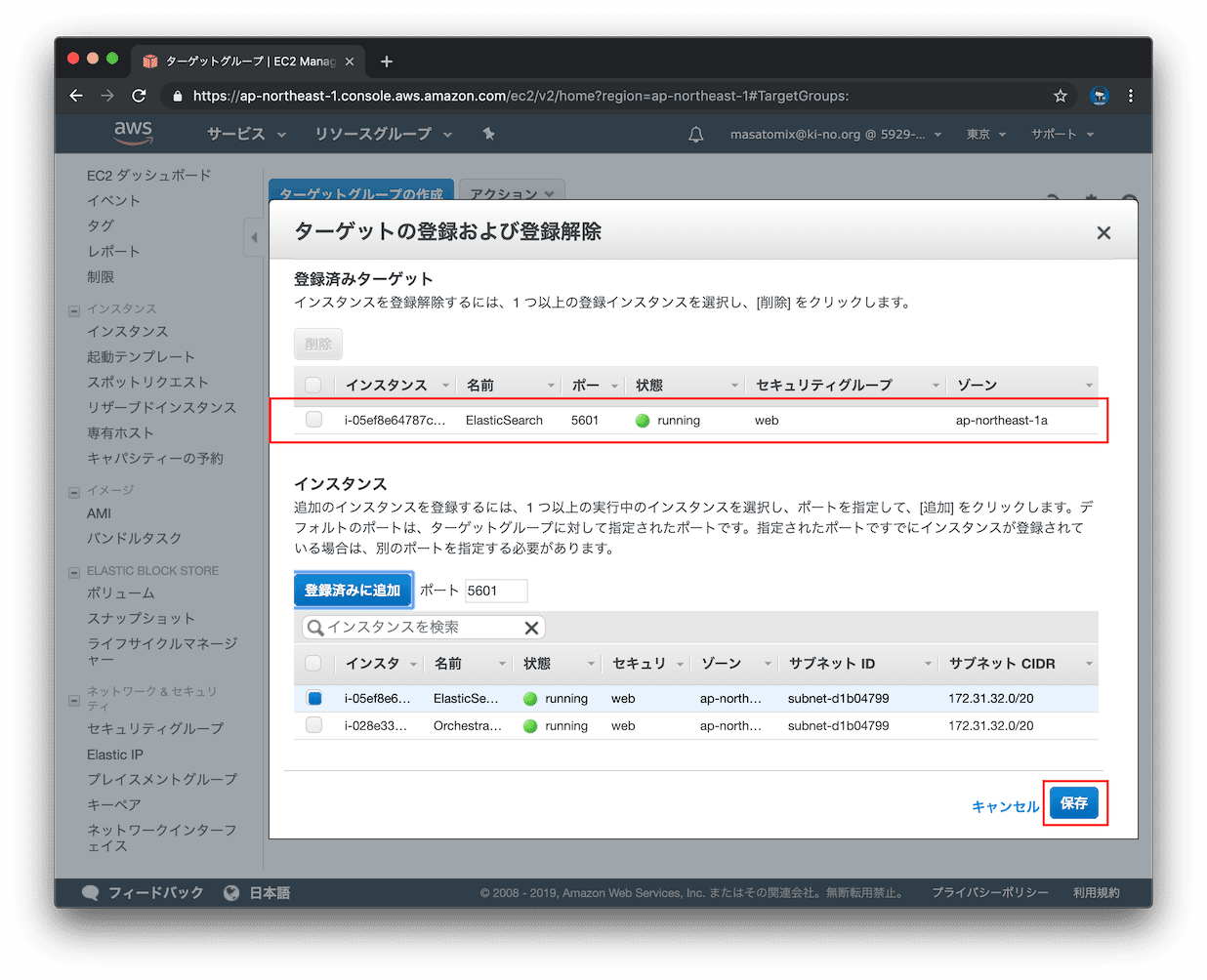Check the Orchestra instance checkbox
Screen dimensions: 1207x980
coord(313,725)
